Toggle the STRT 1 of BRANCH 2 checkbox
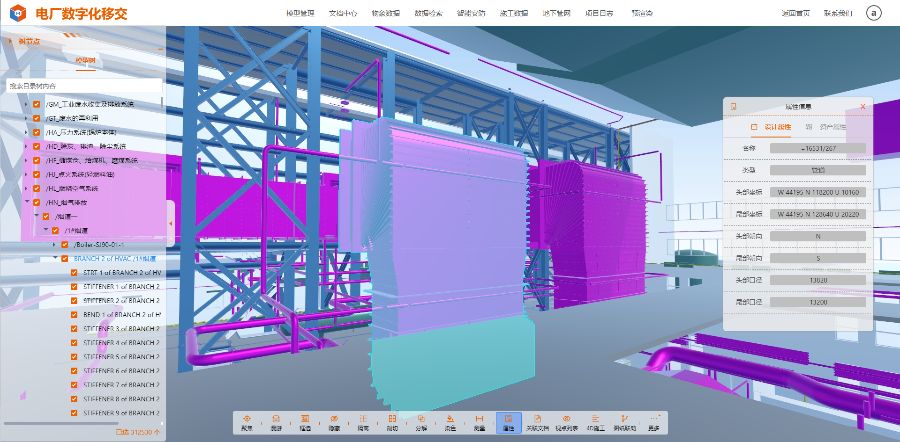The width and height of the screenshot is (900, 442). [74, 272]
